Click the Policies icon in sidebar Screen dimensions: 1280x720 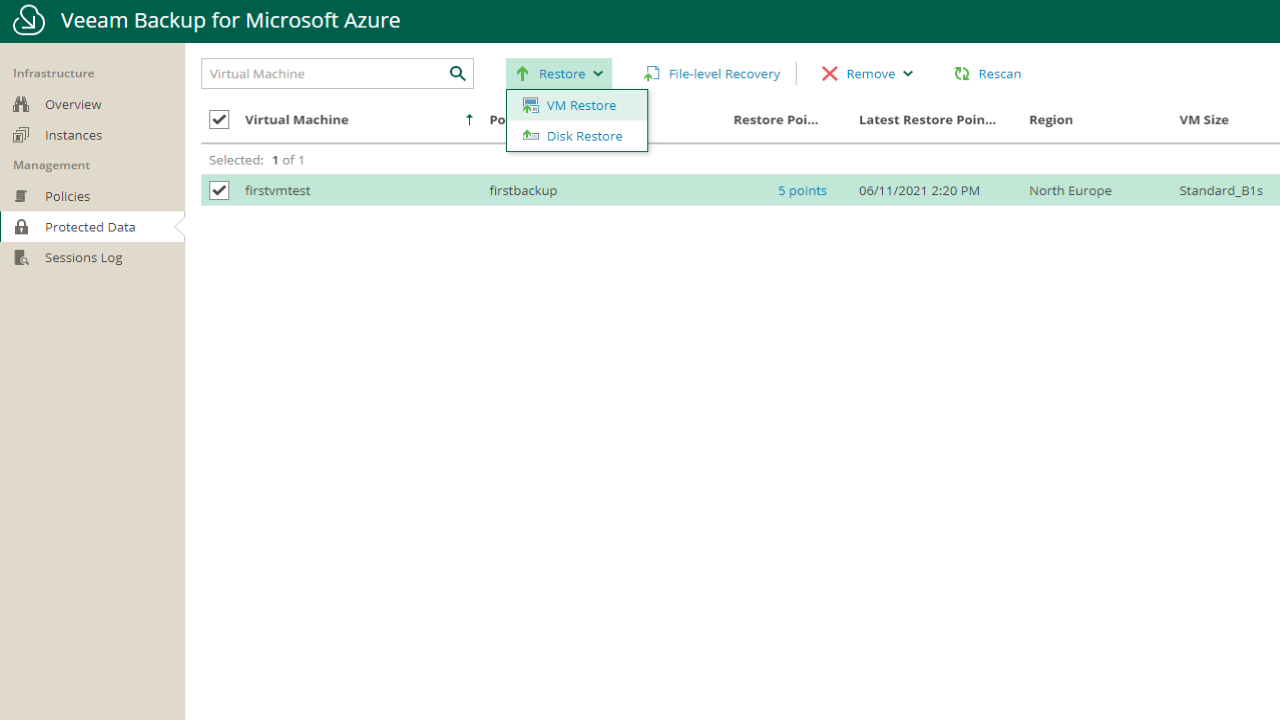pyautogui.click(x=21, y=196)
